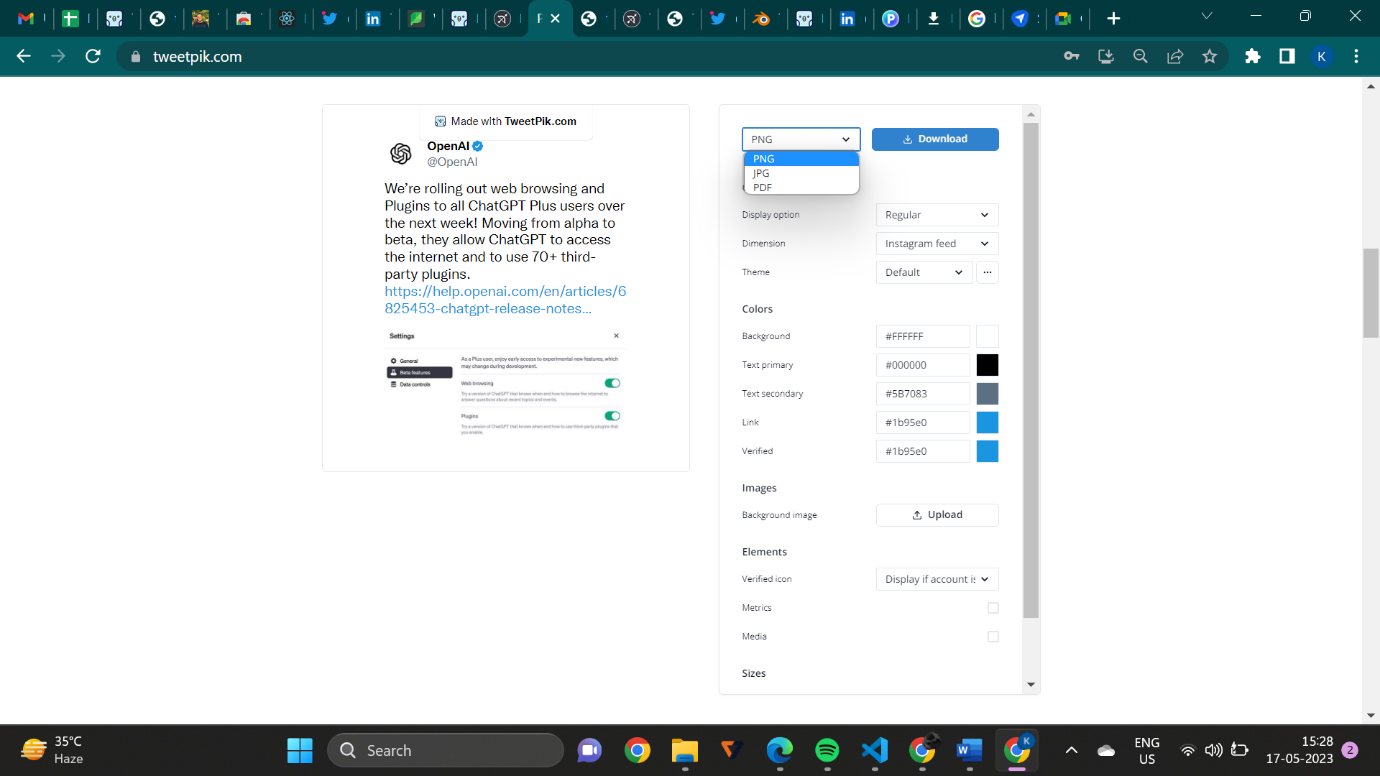The height and width of the screenshot is (776, 1380).
Task: Click the taskbar Search box
Action: (x=445, y=750)
